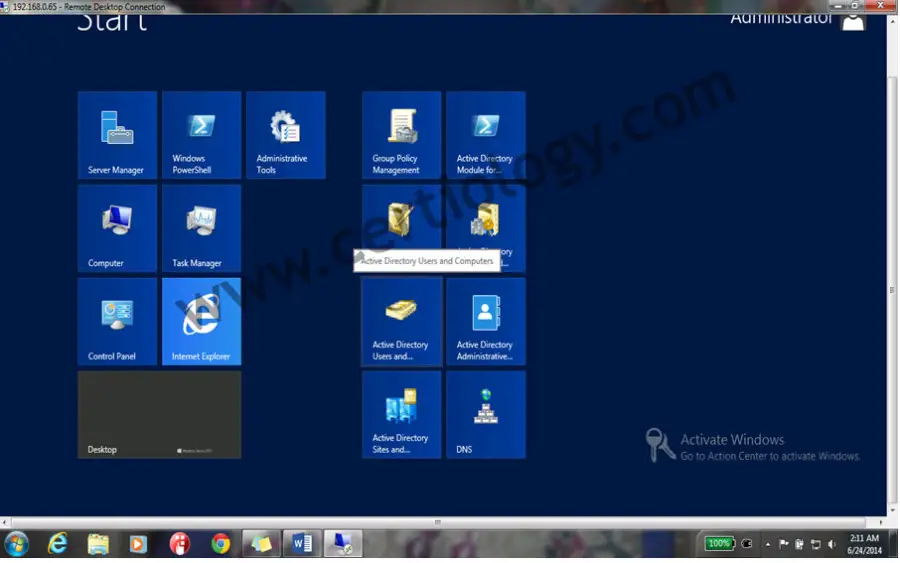
Task: Click the battery 100% indicator
Action: coord(720,543)
